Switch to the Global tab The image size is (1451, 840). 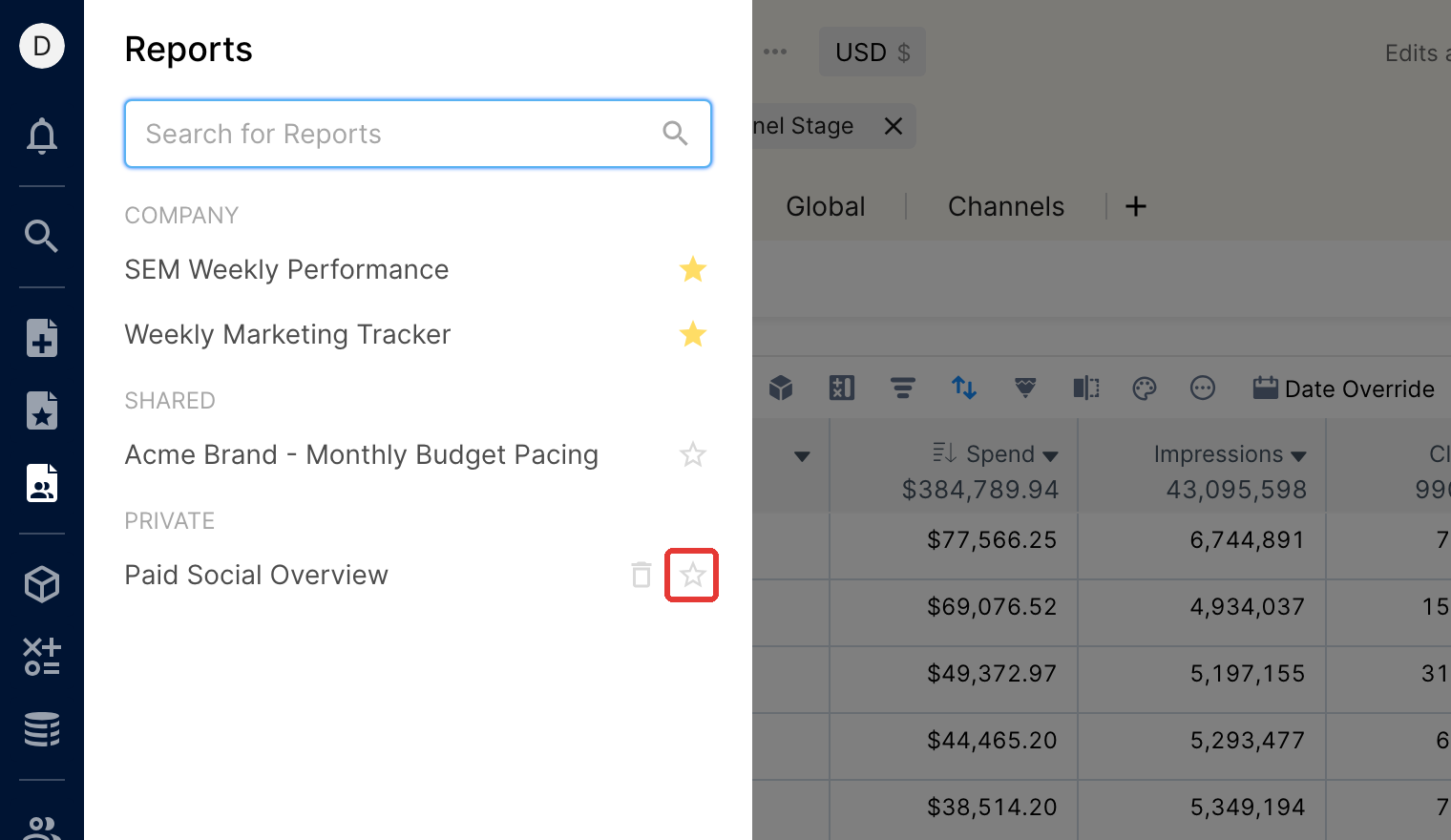(826, 206)
